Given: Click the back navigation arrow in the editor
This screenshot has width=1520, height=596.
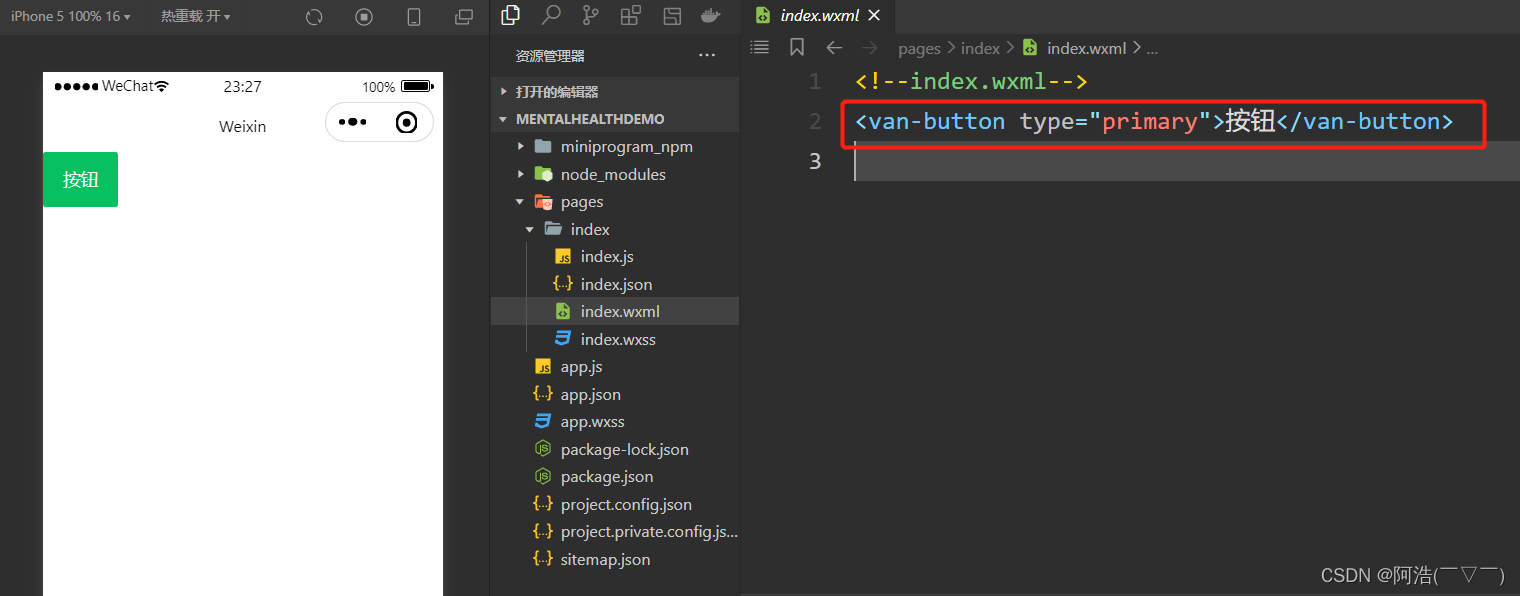Looking at the screenshot, I should [834, 47].
